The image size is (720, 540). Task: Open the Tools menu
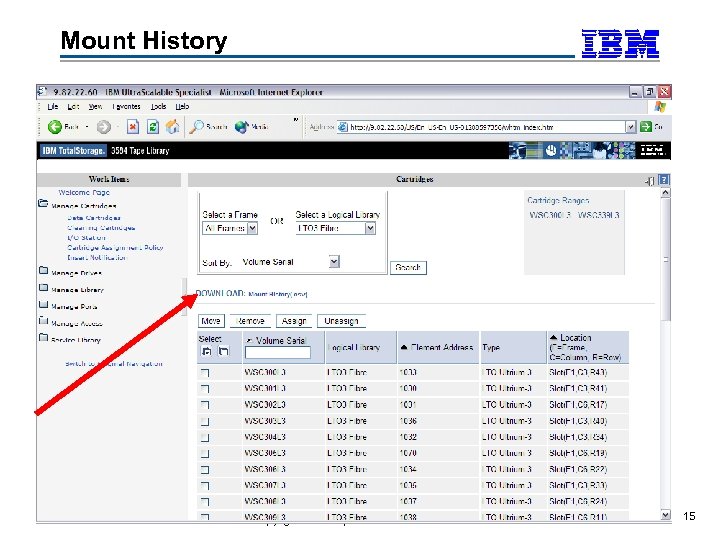(x=158, y=107)
